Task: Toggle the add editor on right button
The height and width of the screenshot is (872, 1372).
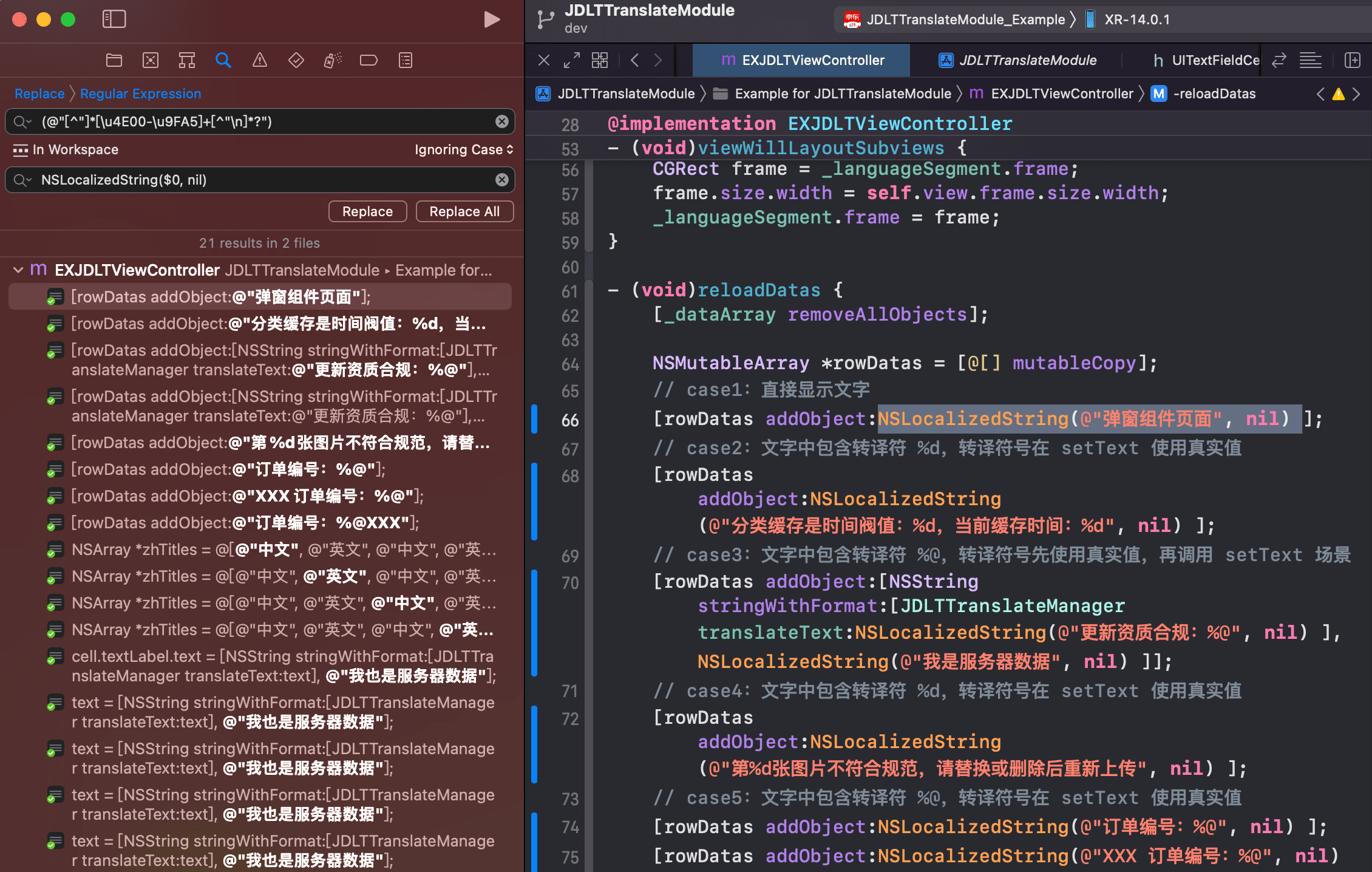Action: coord(1353,60)
